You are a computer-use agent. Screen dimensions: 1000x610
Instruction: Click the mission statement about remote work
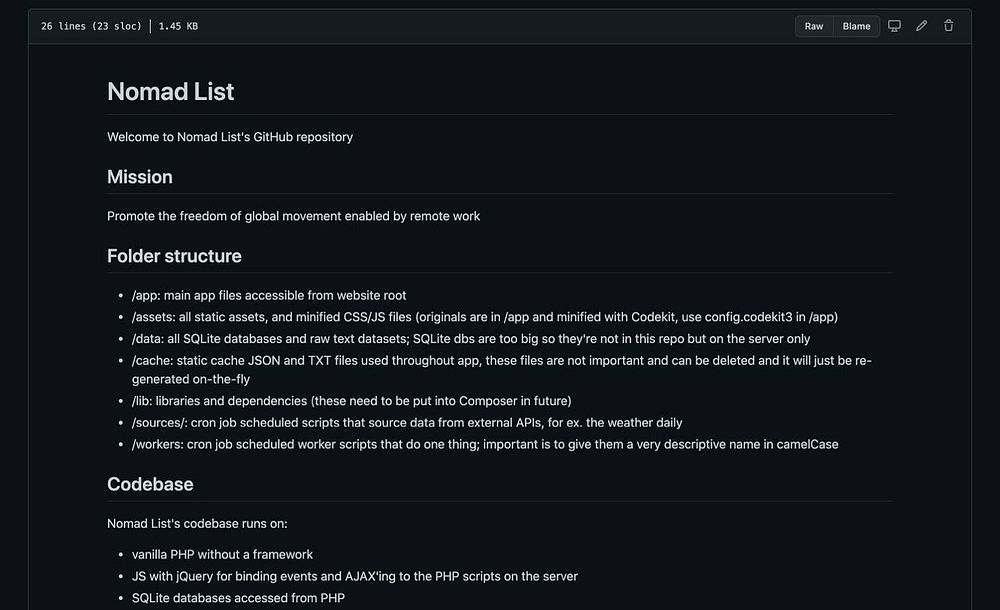coord(293,216)
